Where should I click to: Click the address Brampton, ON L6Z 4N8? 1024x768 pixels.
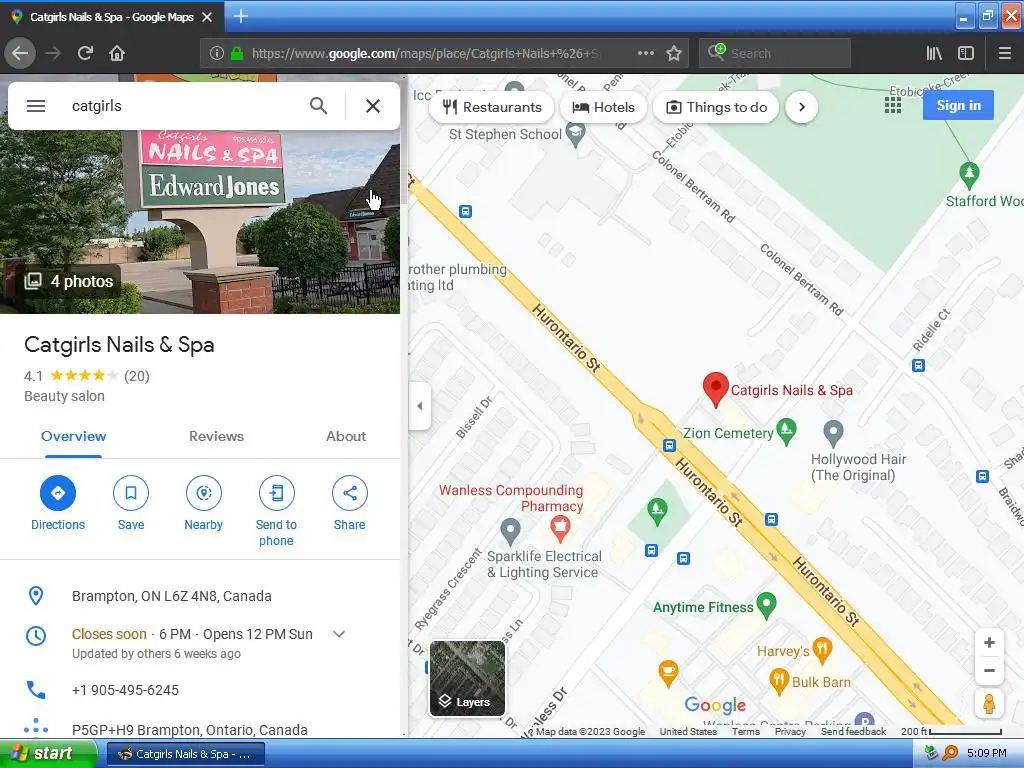coord(172,596)
